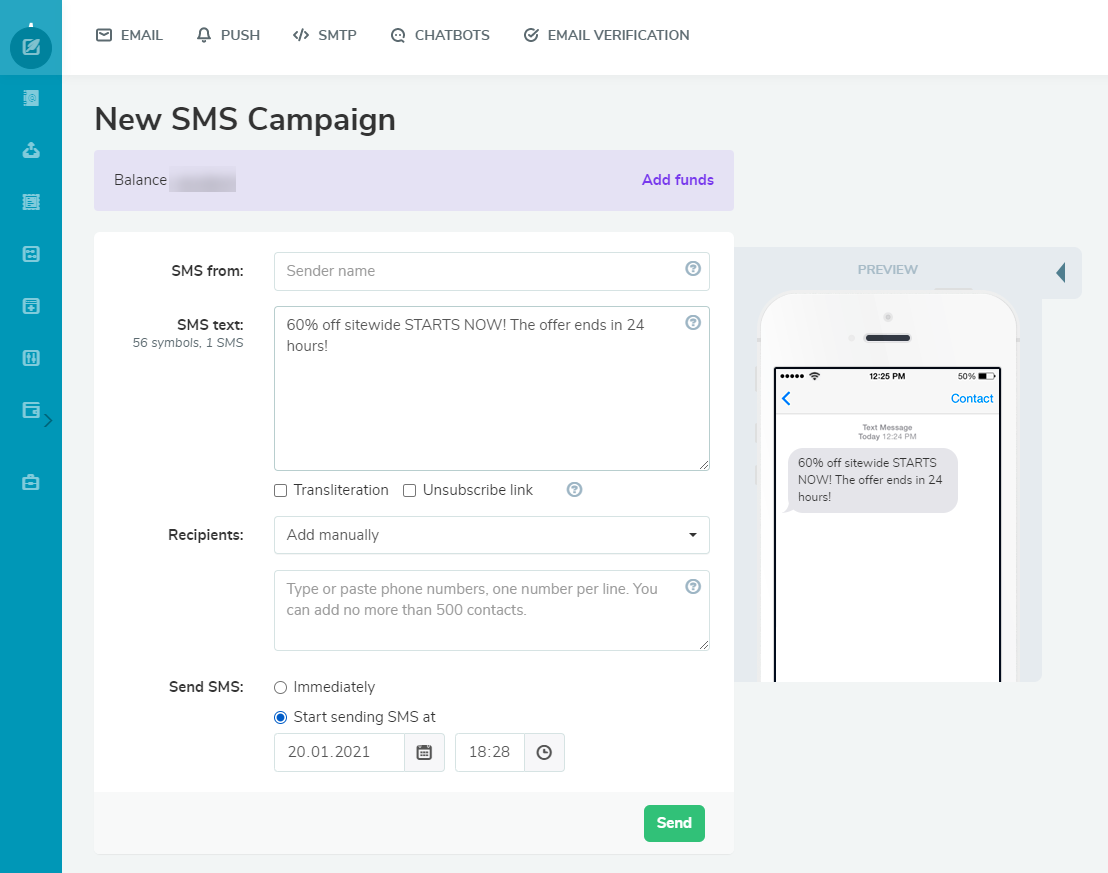Open the Add funds link
Image resolution: width=1108 pixels, height=873 pixels.
point(678,180)
